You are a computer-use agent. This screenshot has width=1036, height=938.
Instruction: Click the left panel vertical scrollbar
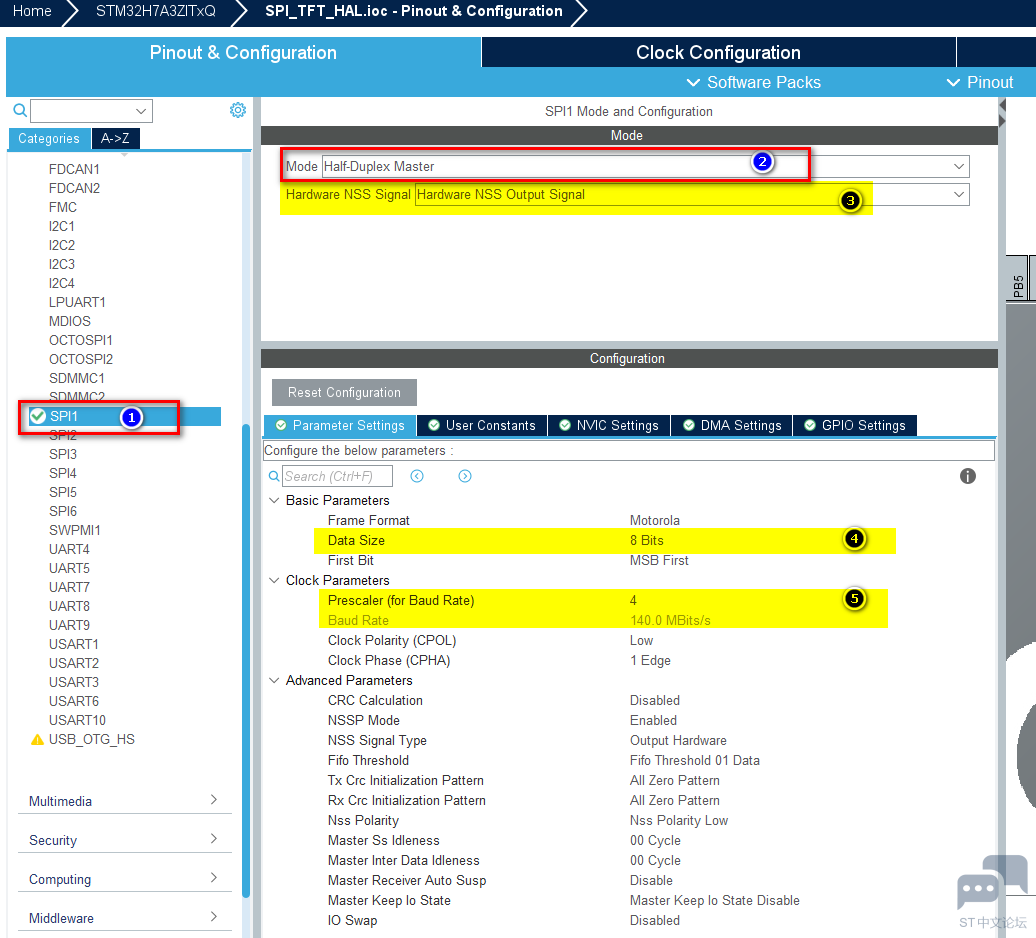(x=246, y=661)
